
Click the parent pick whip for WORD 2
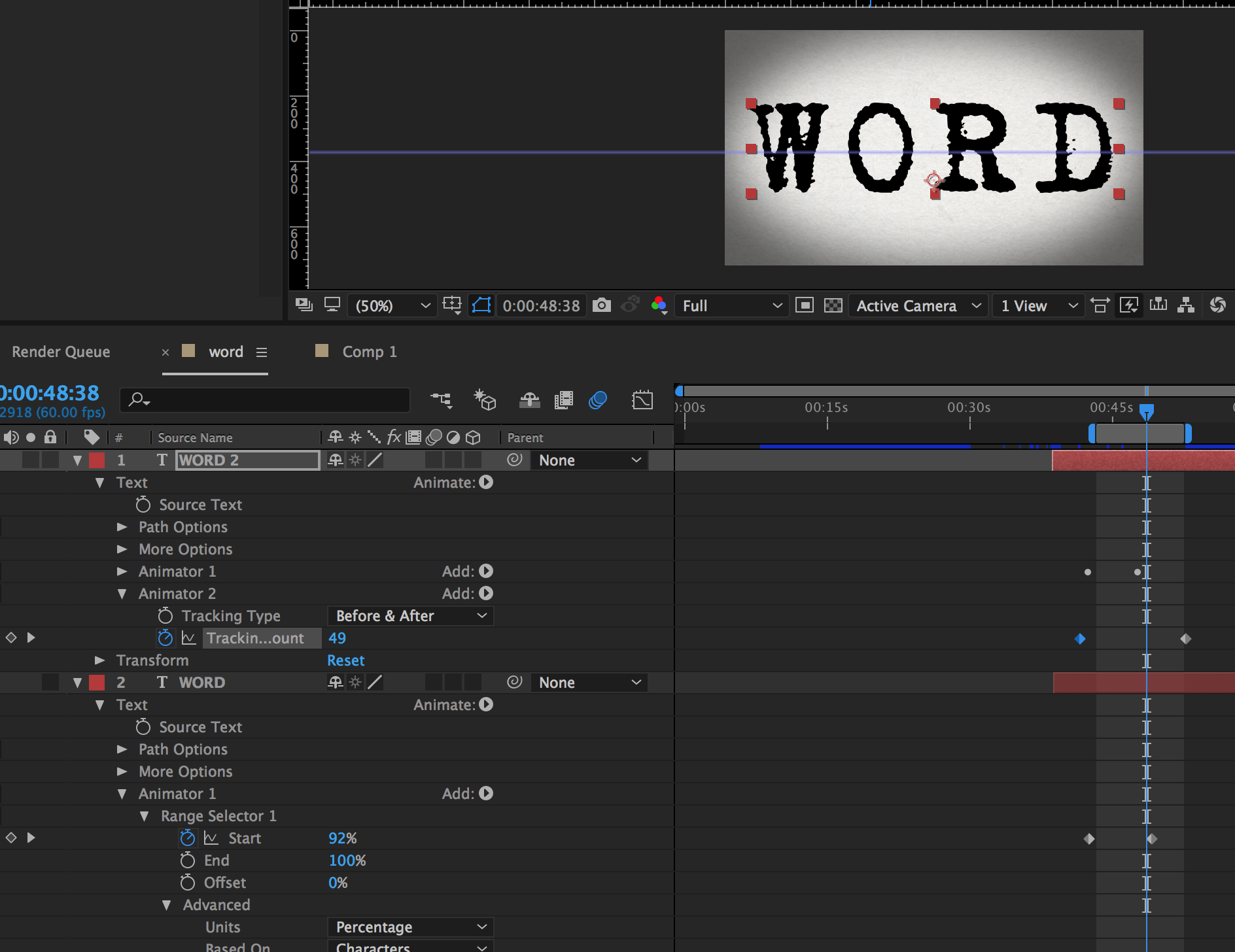[515, 460]
